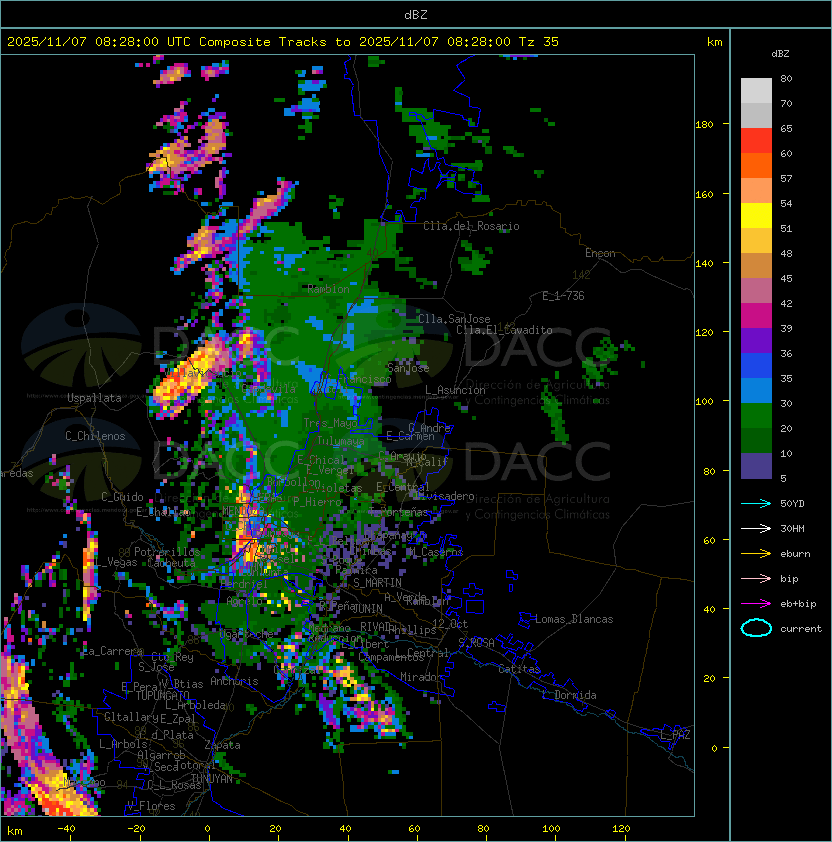Click the L_PAZ map label

(676, 735)
